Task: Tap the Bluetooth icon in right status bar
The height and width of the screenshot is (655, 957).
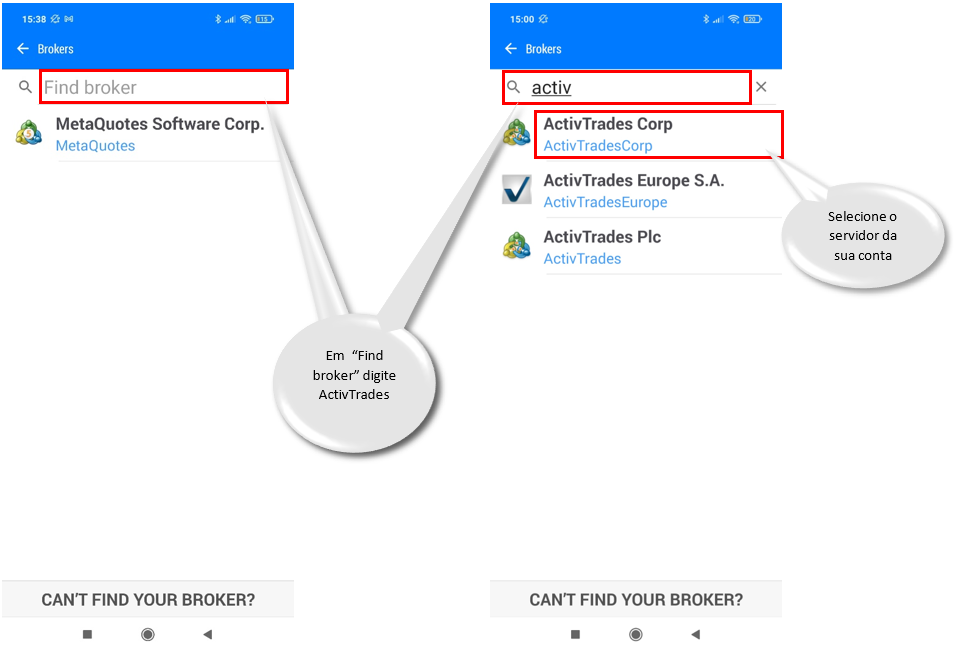Action: coord(706,19)
